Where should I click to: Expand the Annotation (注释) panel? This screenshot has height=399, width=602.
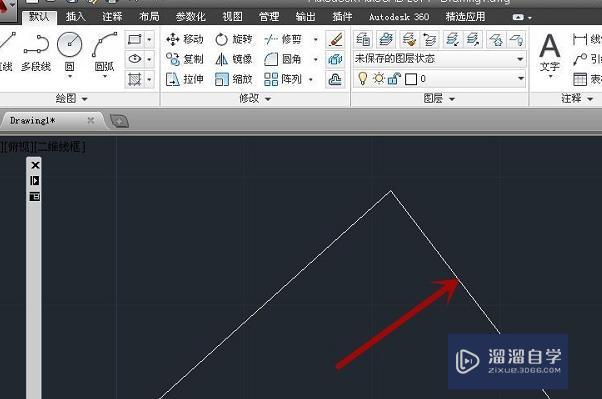(x=577, y=99)
